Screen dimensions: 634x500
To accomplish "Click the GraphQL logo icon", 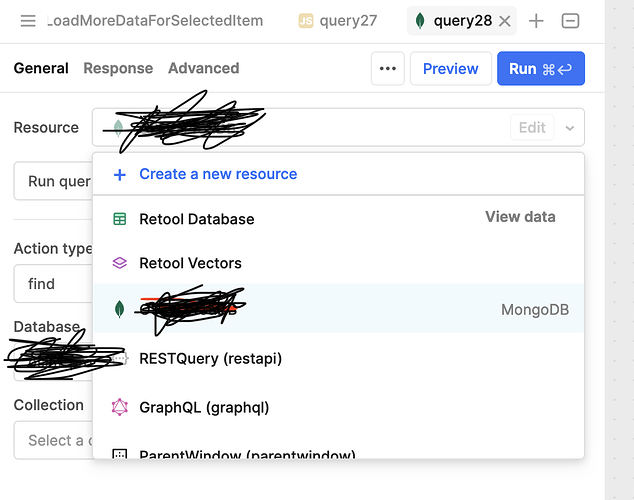I will 120,407.
